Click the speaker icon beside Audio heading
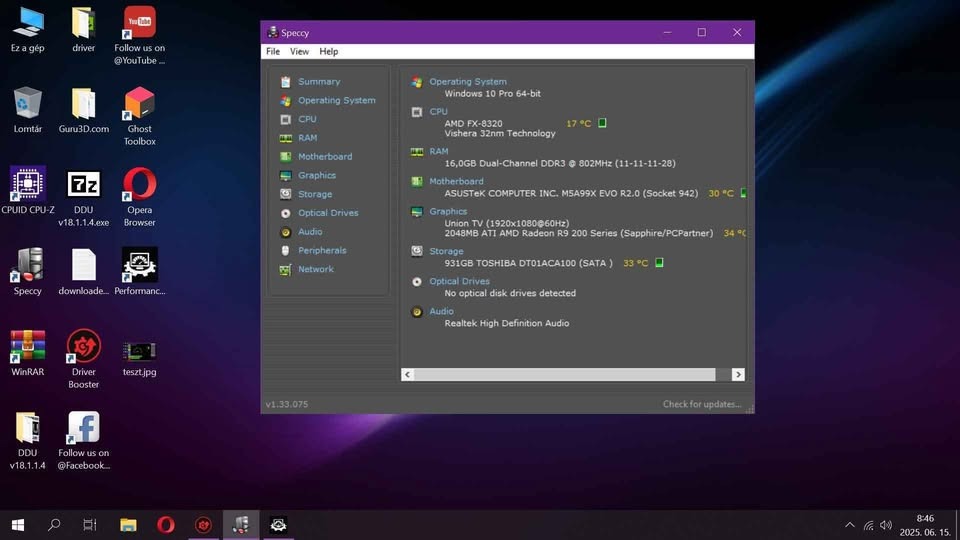Image resolution: width=960 pixels, height=540 pixels. pyautogui.click(x=417, y=312)
